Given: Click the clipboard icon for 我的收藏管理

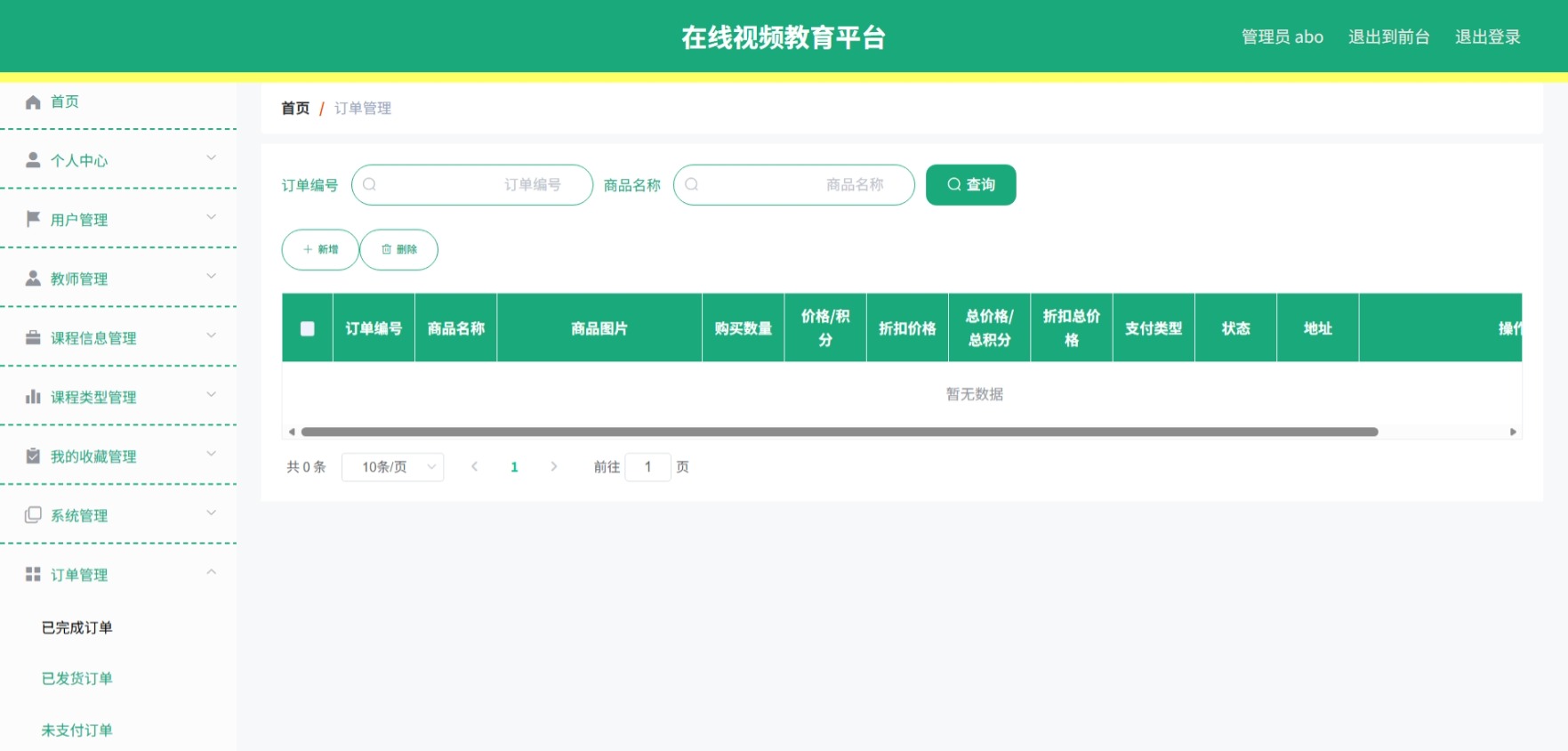Looking at the screenshot, I should 33,456.
